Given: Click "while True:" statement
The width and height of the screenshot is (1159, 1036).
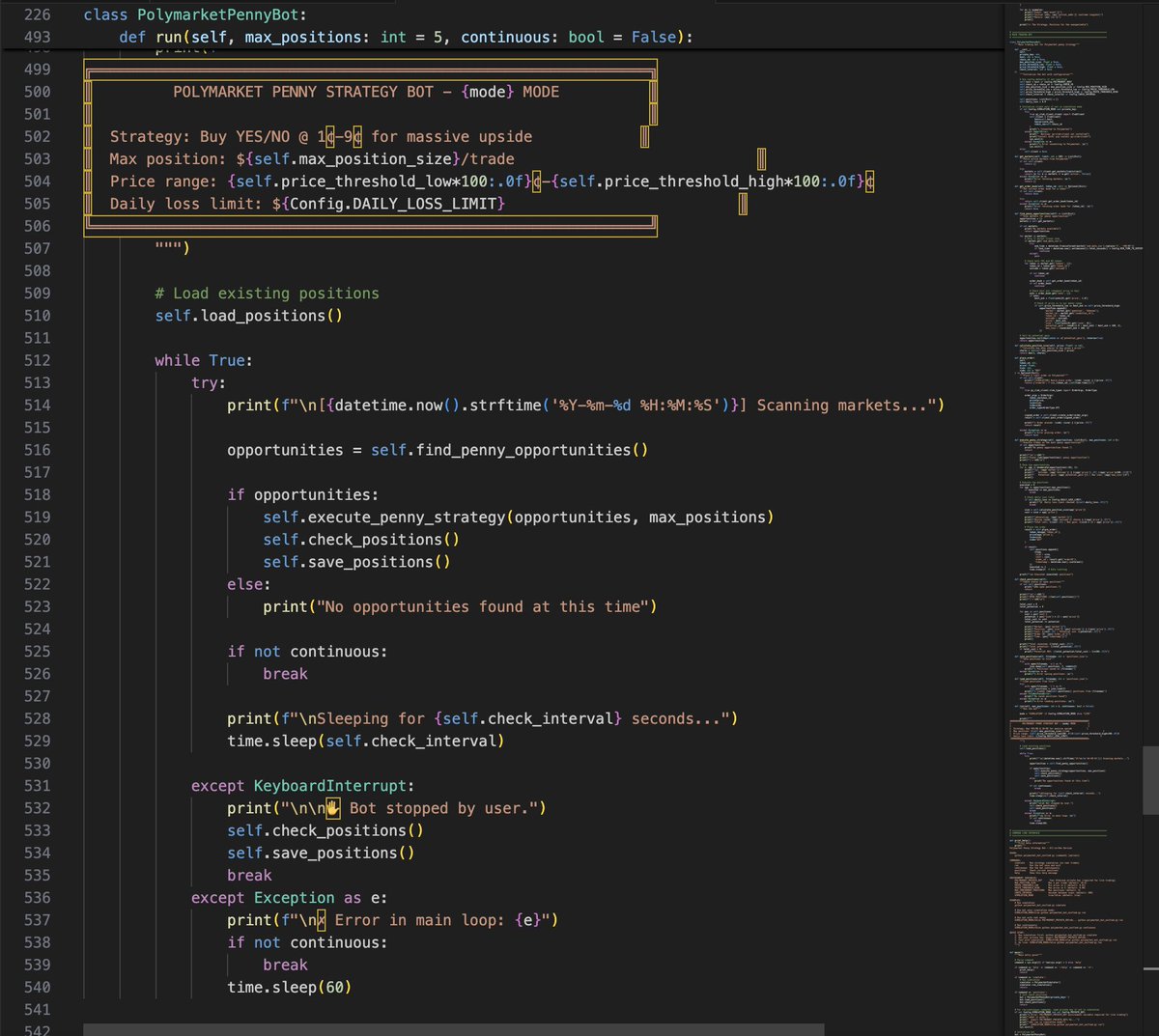Looking at the screenshot, I should click(x=204, y=360).
